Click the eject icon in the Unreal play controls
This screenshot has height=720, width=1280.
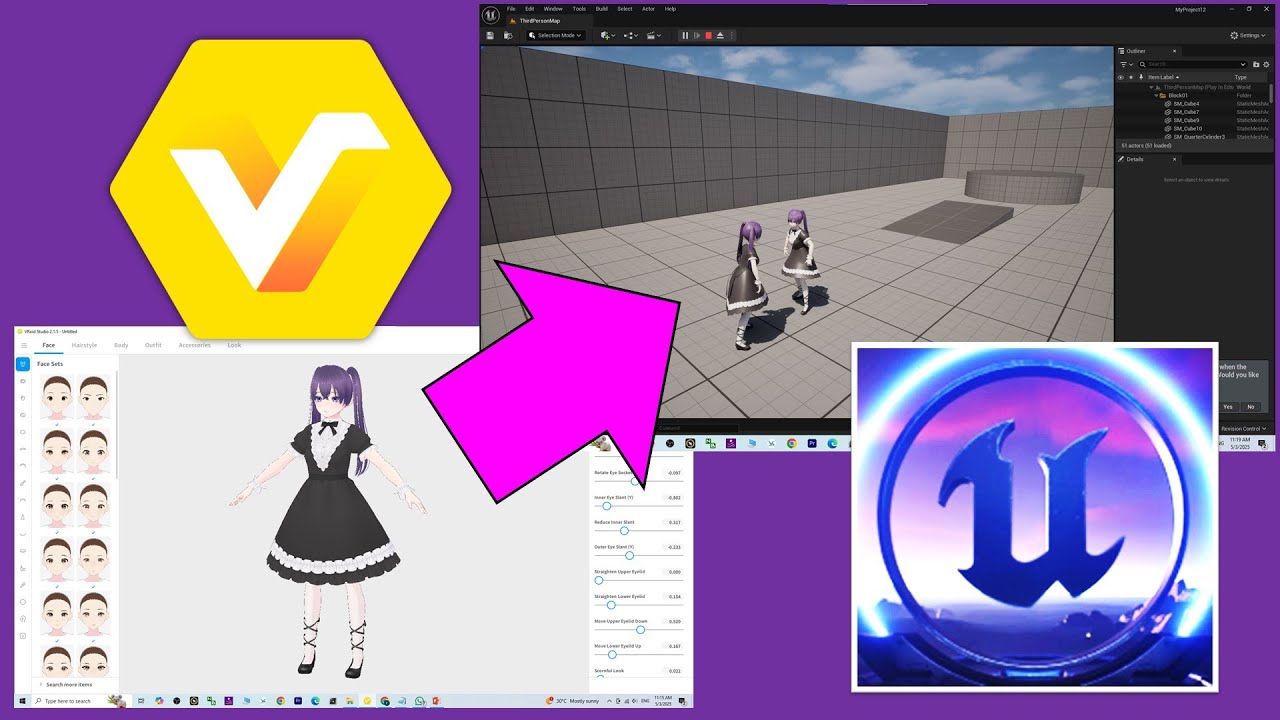point(720,35)
